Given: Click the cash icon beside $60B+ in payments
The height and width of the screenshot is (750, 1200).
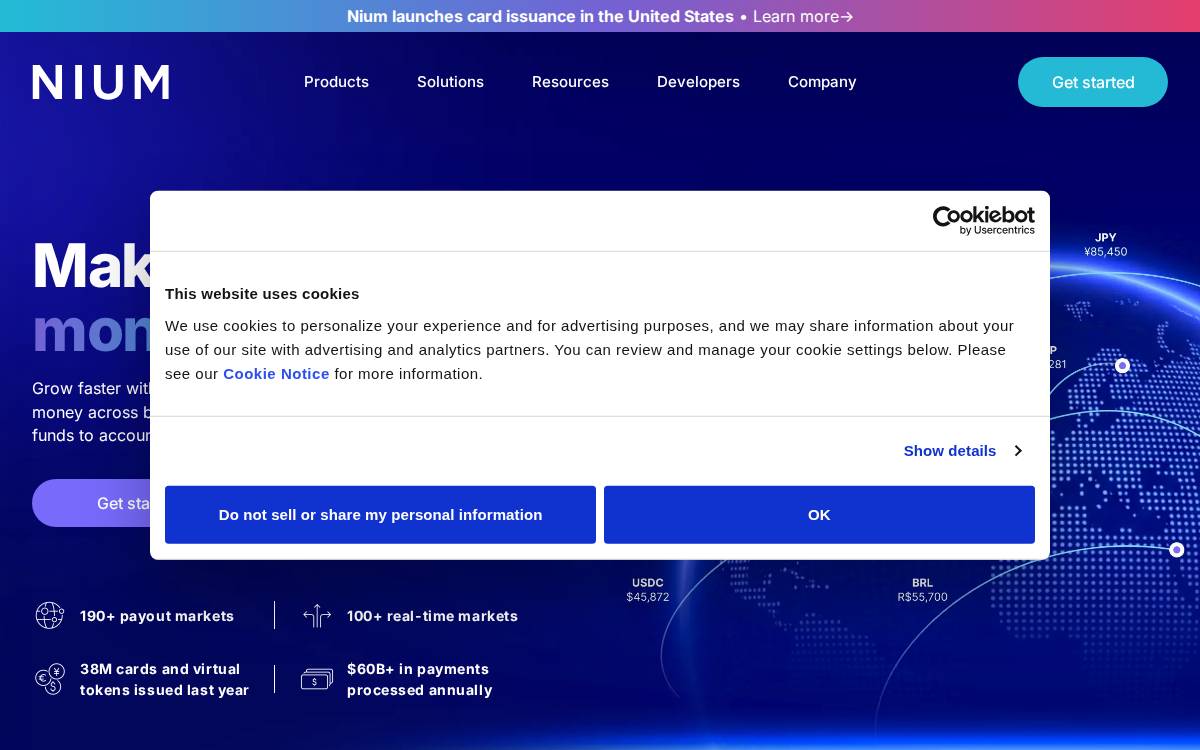Looking at the screenshot, I should [x=316, y=680].
